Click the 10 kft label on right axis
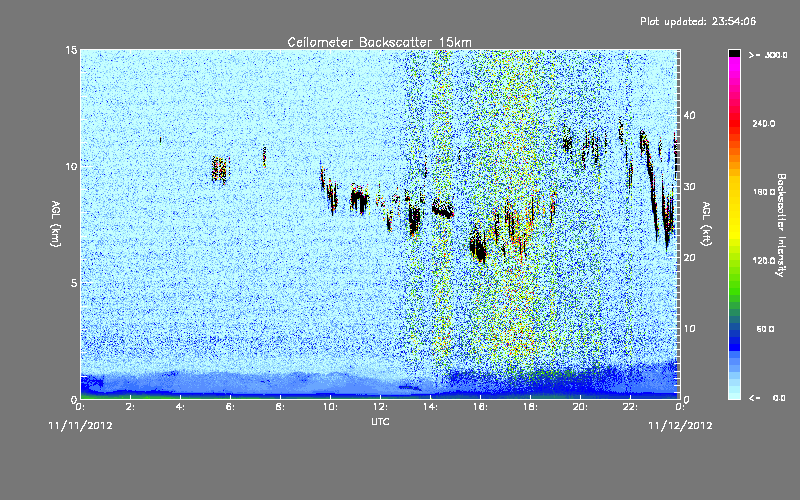This screenshot has height=500, width=800. tap(689, 329)
